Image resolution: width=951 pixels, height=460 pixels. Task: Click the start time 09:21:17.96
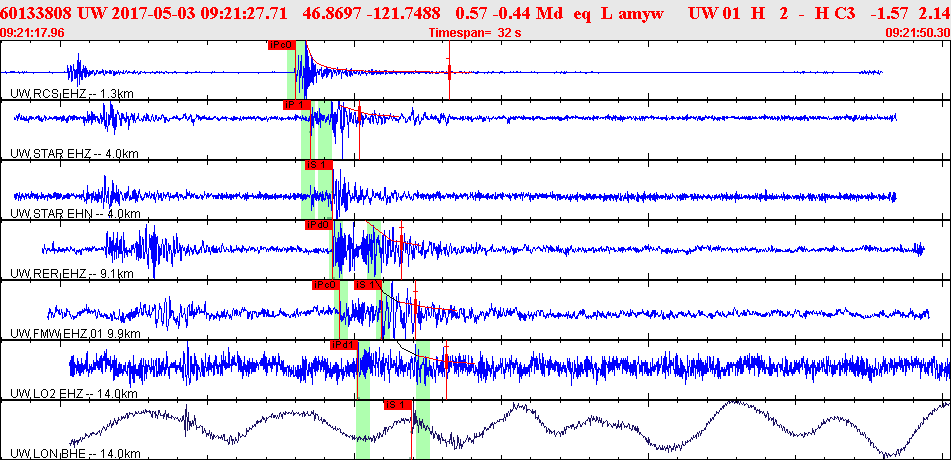click(33, 33)
